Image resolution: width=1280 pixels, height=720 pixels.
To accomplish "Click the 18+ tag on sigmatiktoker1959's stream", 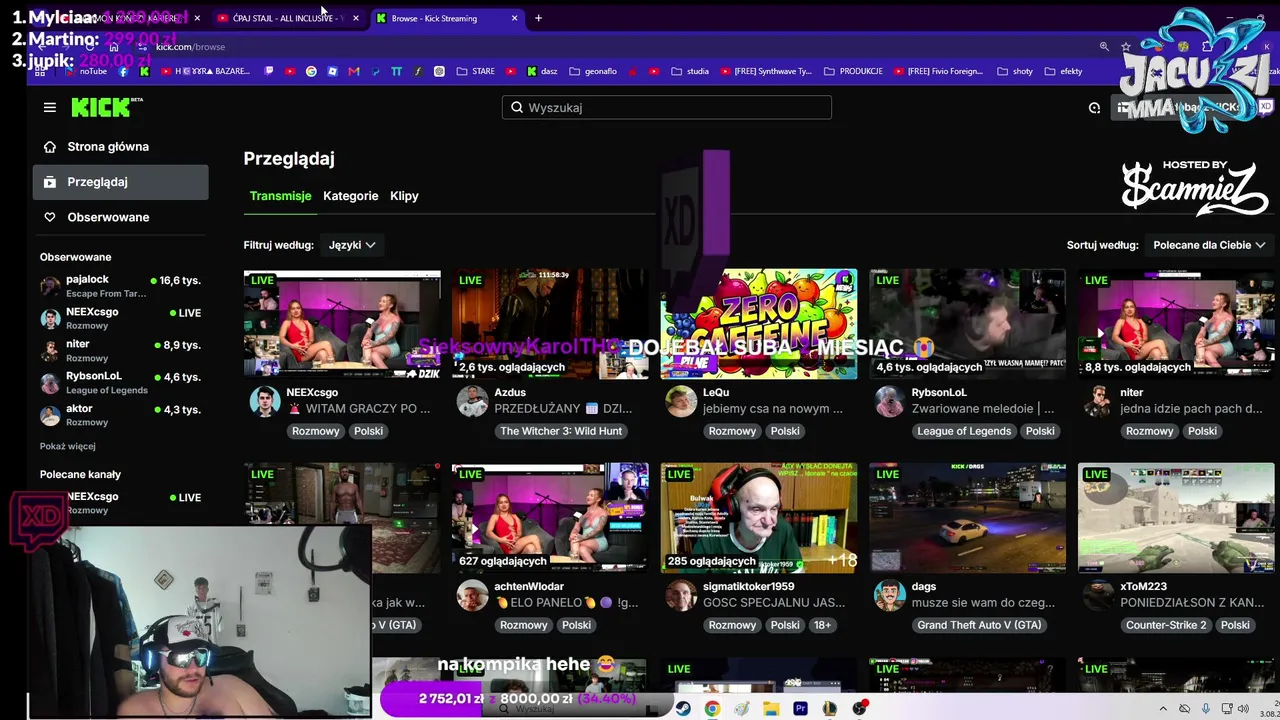I will (x=822, y=625).
